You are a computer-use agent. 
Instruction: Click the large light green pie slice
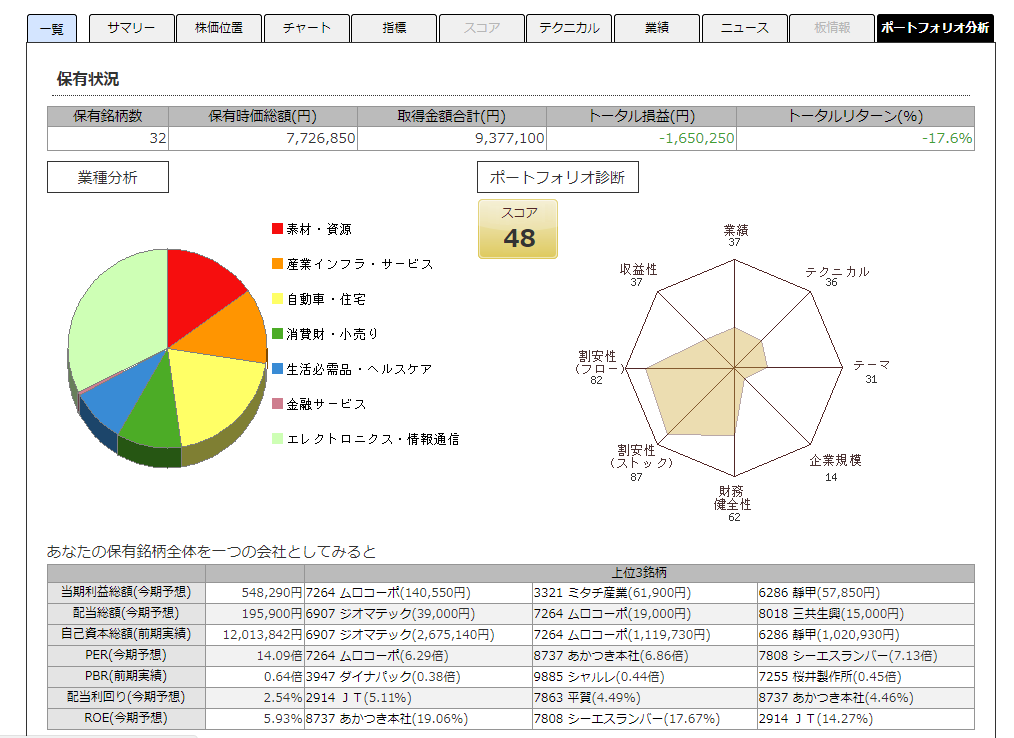click(x=120, y=317)
